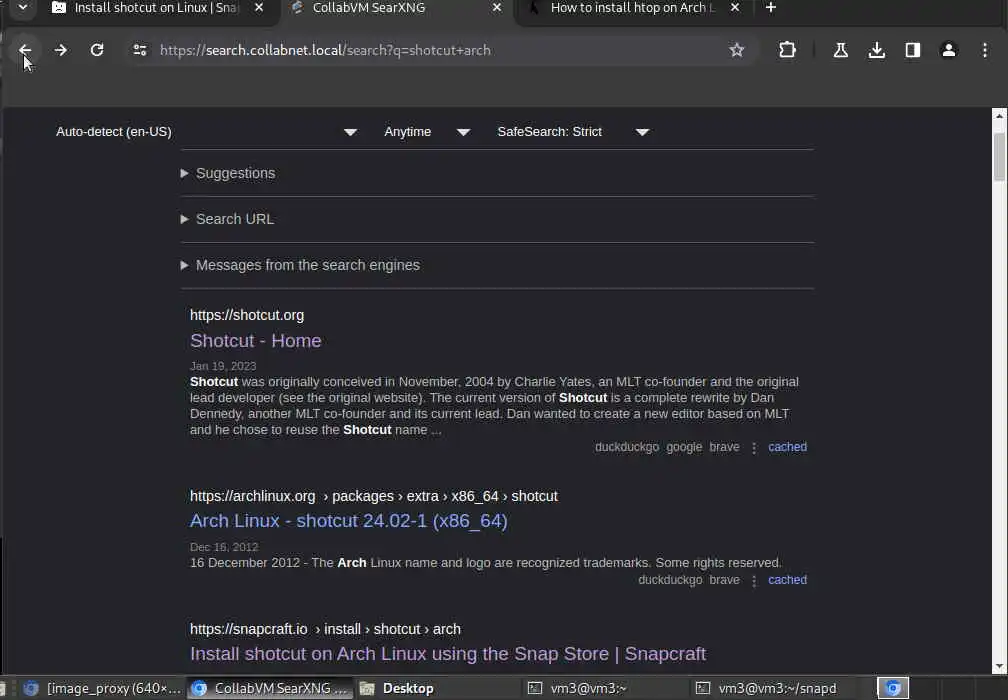Reload the current search page

(97, 49)
